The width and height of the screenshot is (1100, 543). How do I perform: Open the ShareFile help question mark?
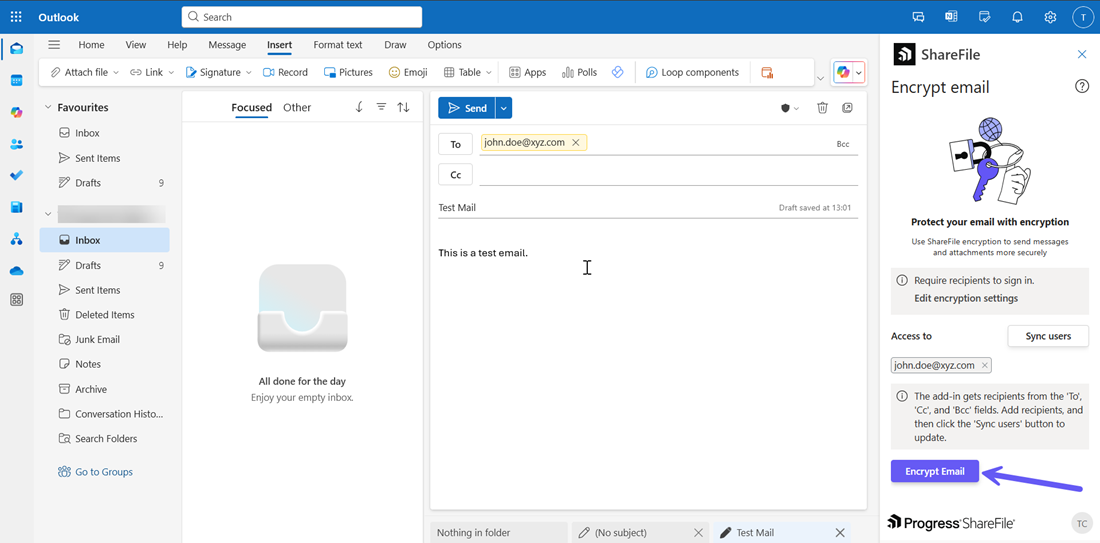[1081, 87]
